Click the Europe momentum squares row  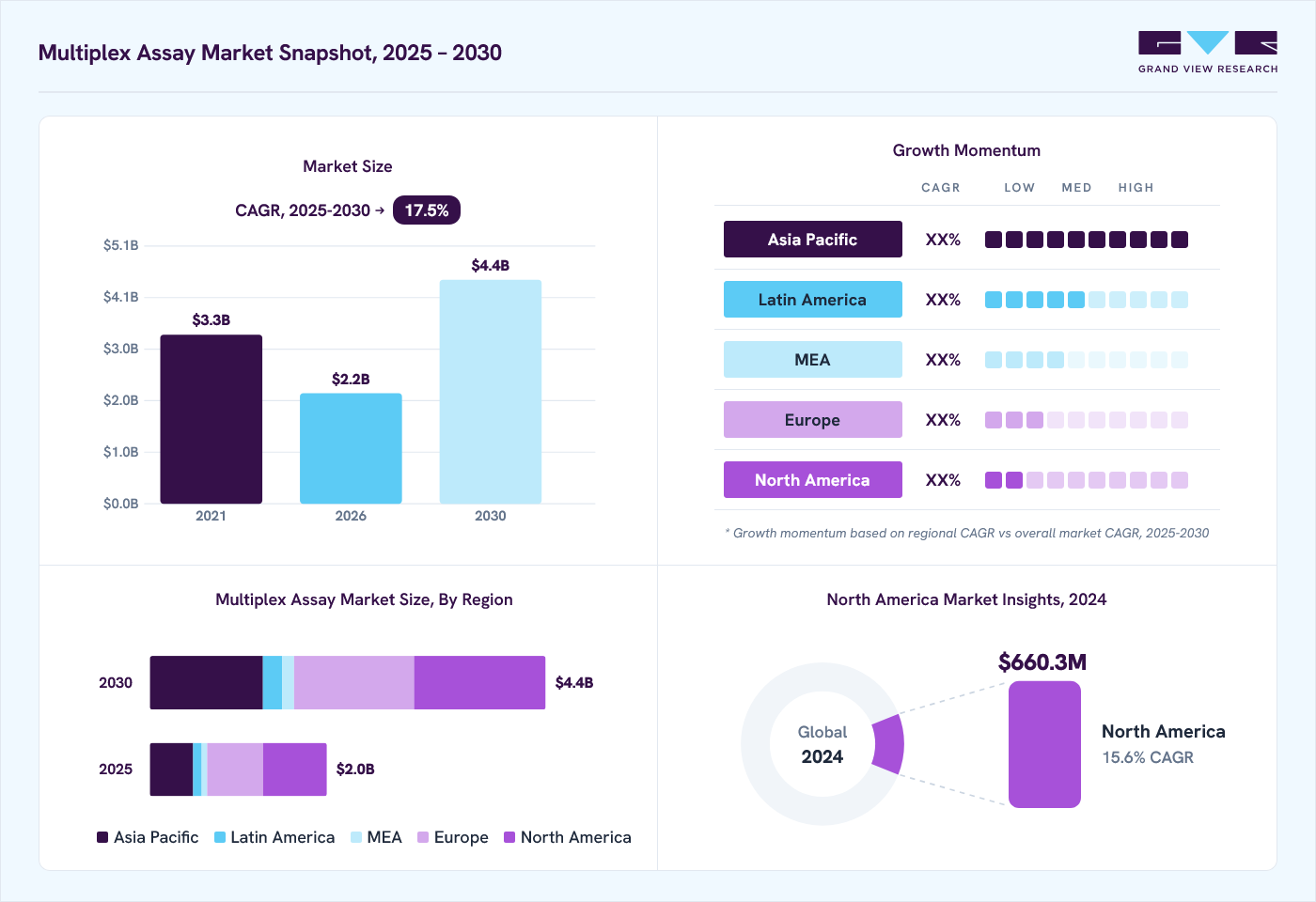[1087, 420]
